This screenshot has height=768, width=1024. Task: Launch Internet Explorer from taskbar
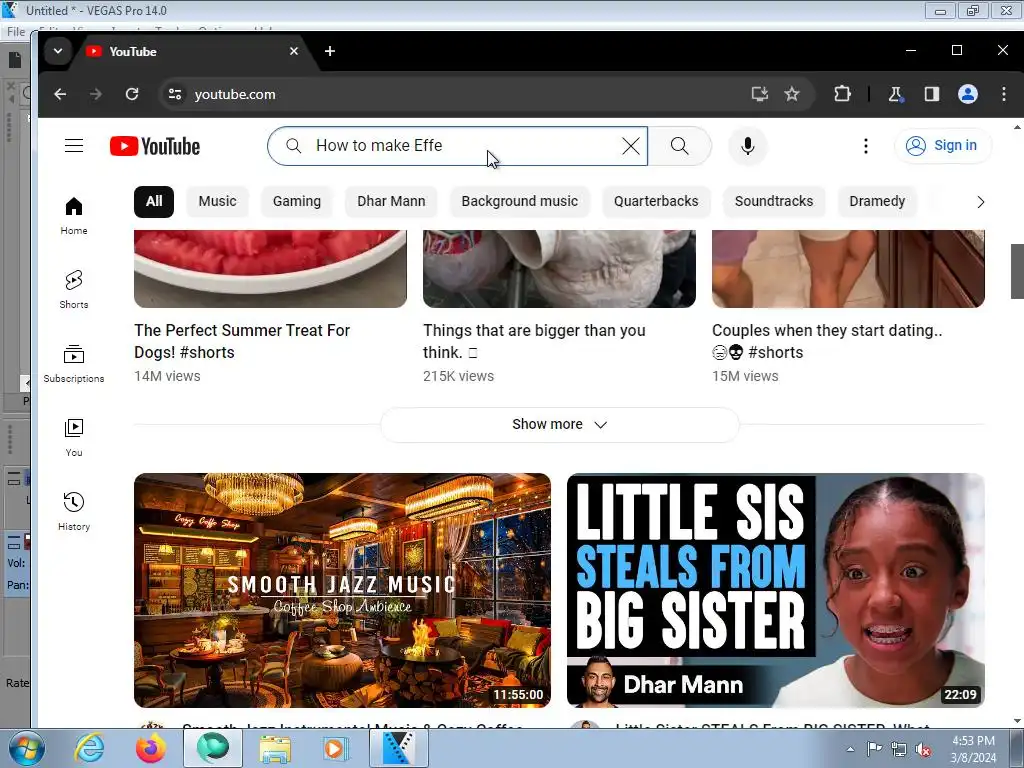click(89, 748)
